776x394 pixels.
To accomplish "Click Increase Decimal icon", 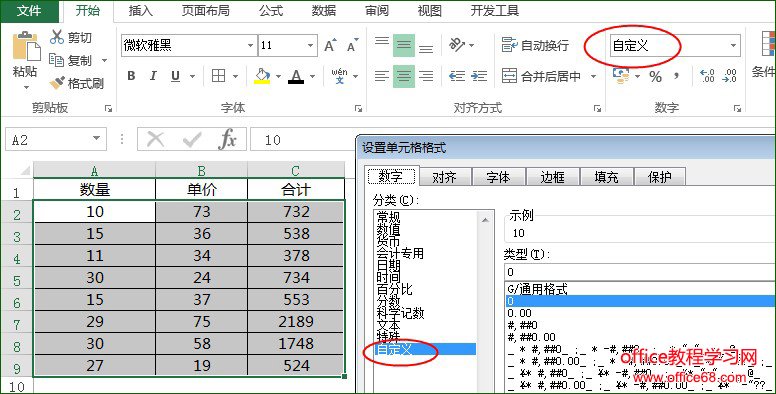I will click(x=707, y=76).
